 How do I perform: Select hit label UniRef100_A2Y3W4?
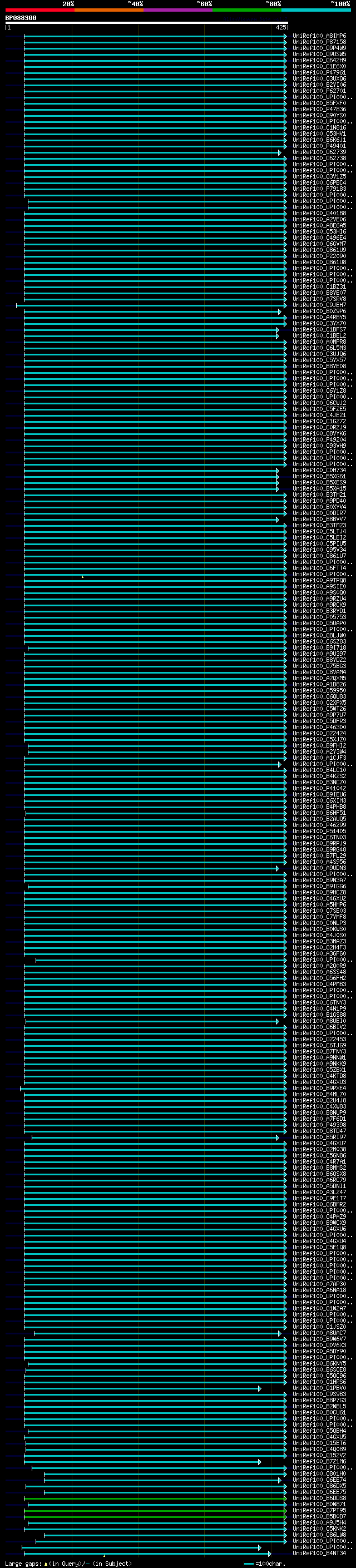coord(319,752)
